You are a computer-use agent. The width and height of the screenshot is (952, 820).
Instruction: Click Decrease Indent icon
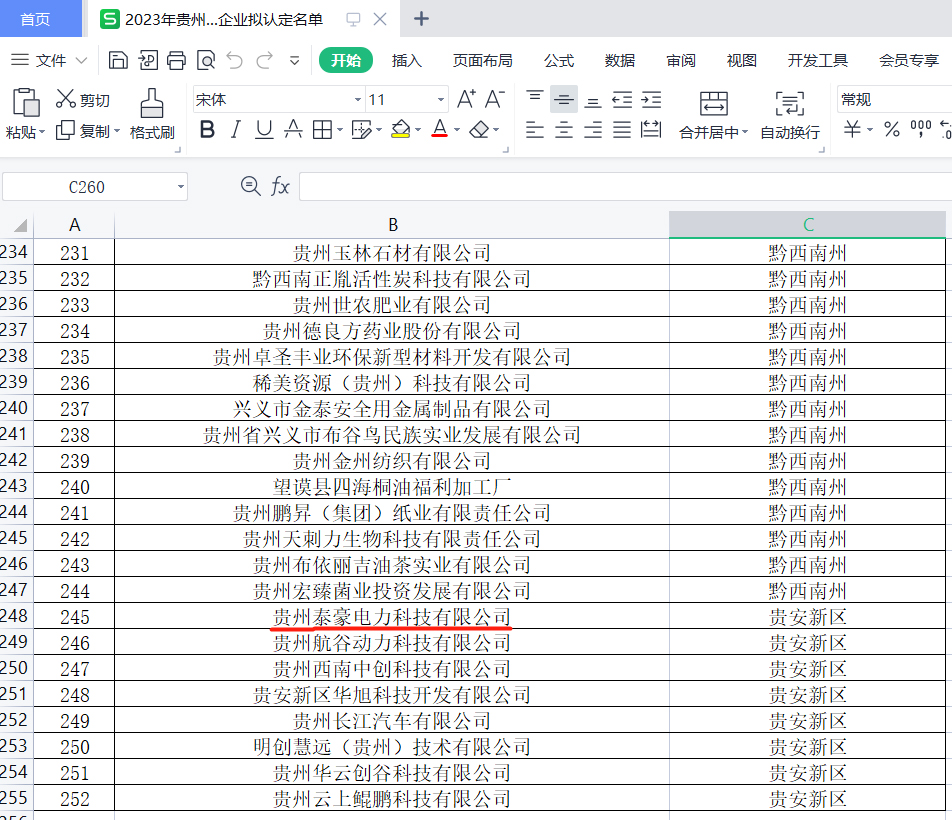[x=622, y=100]
